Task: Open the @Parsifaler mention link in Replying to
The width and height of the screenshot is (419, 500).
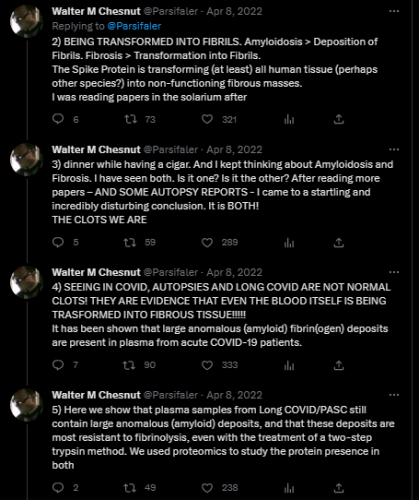Action: coord(134,26)
